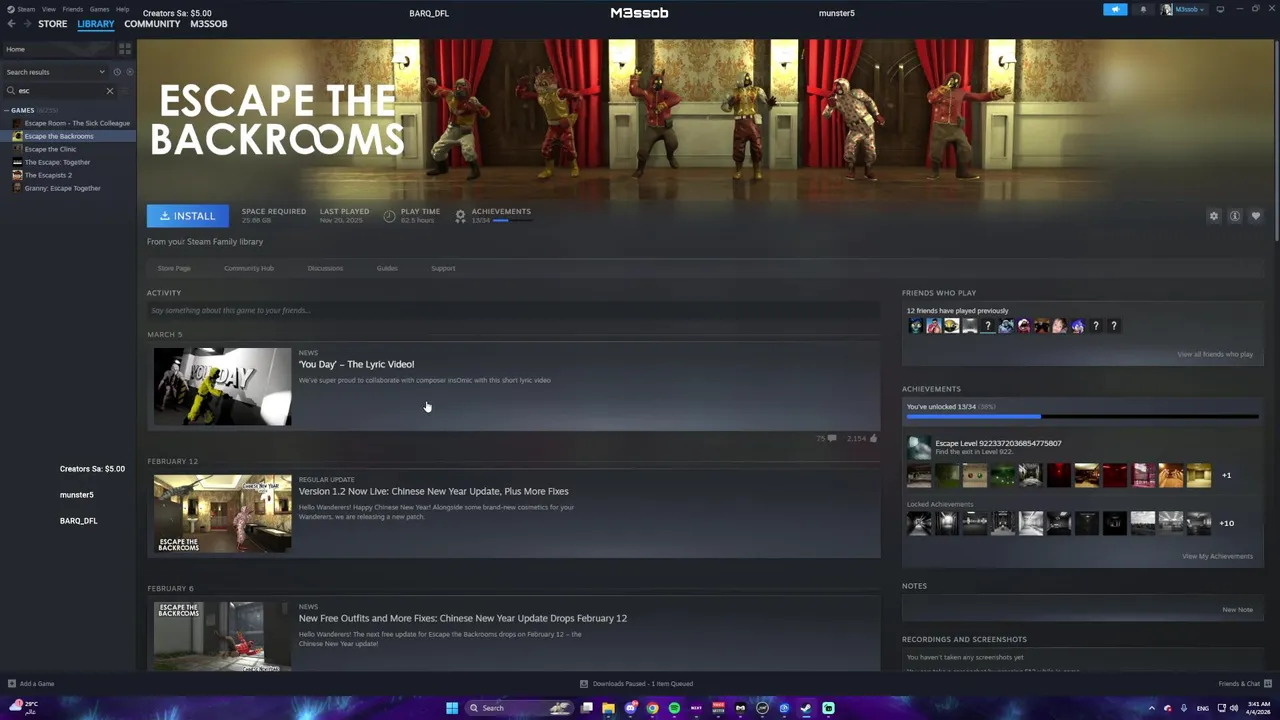The height and width of the screenshot is (720, 1280).
Task: Open the Guides link
Action: click(387, 268)
